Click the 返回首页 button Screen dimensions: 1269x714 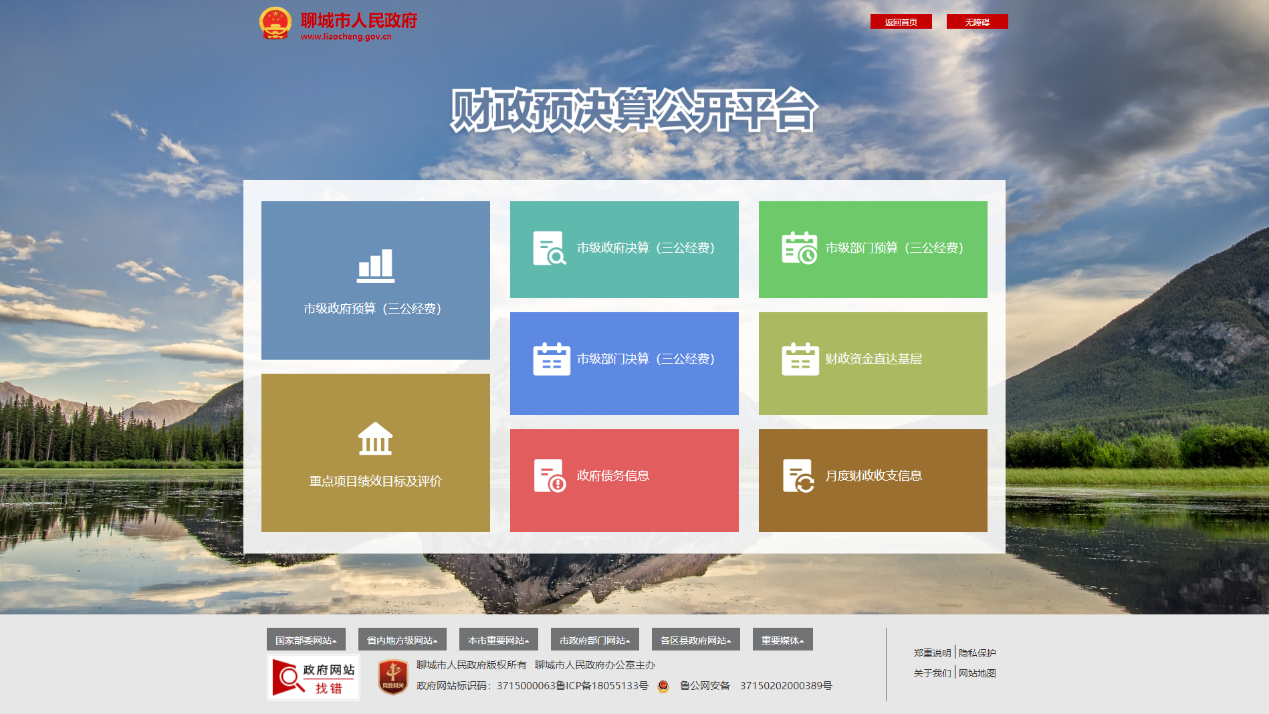900,20
